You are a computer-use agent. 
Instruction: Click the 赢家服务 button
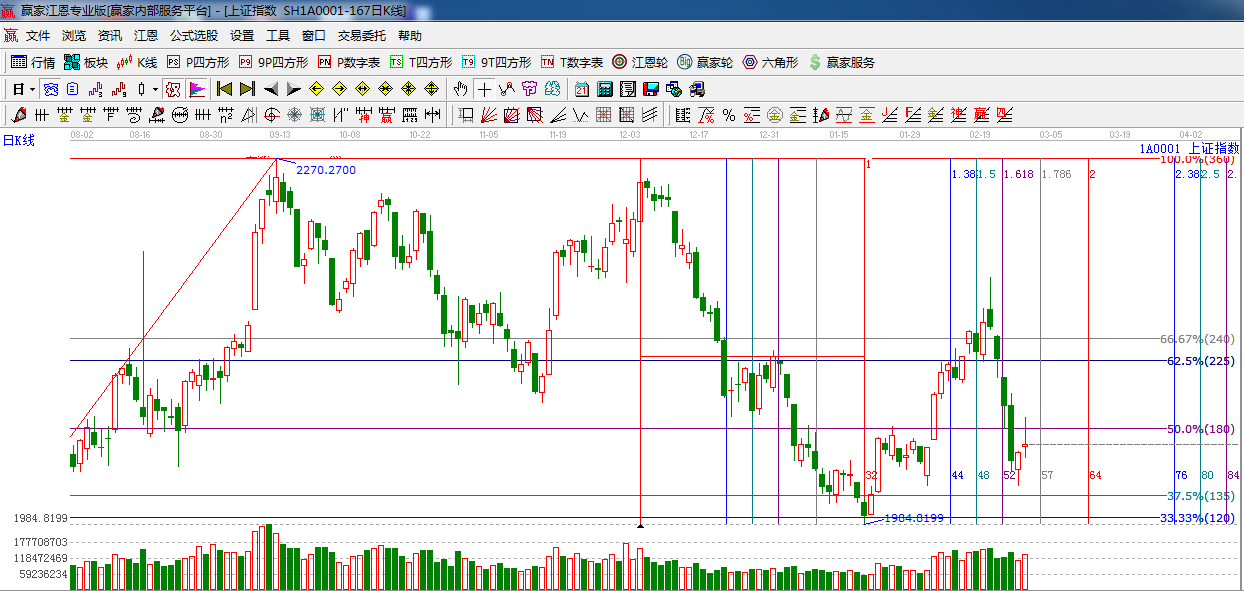coord(841,62)
